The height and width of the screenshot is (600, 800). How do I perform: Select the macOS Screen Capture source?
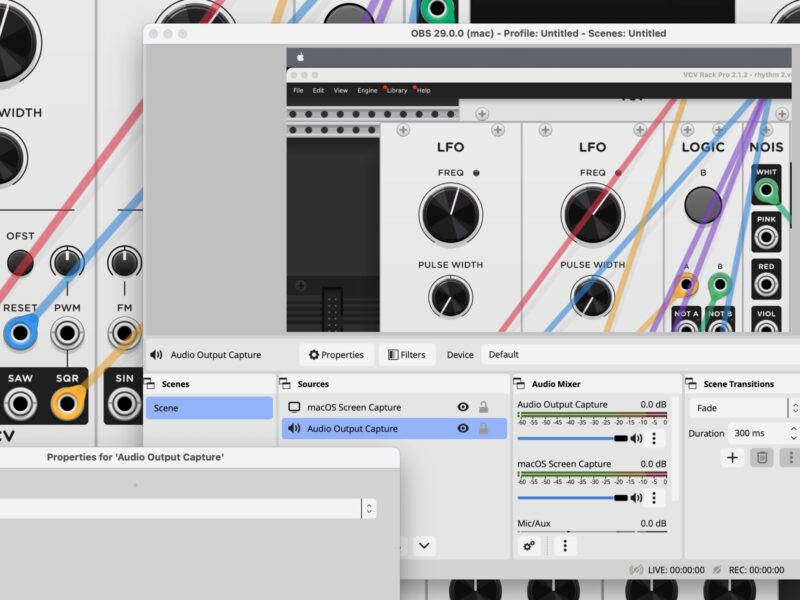[354, 407]
